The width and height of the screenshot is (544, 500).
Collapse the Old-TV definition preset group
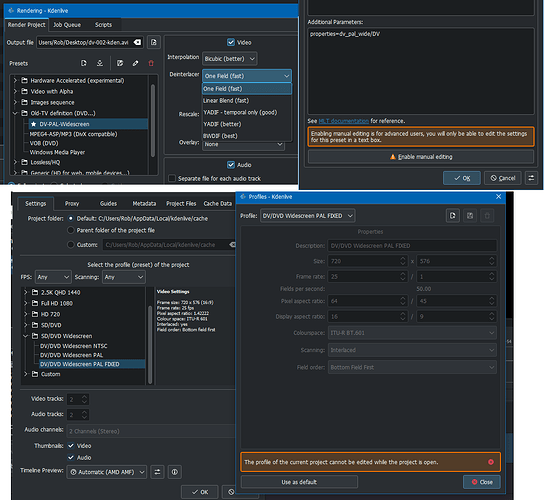[x=15, y=113]
